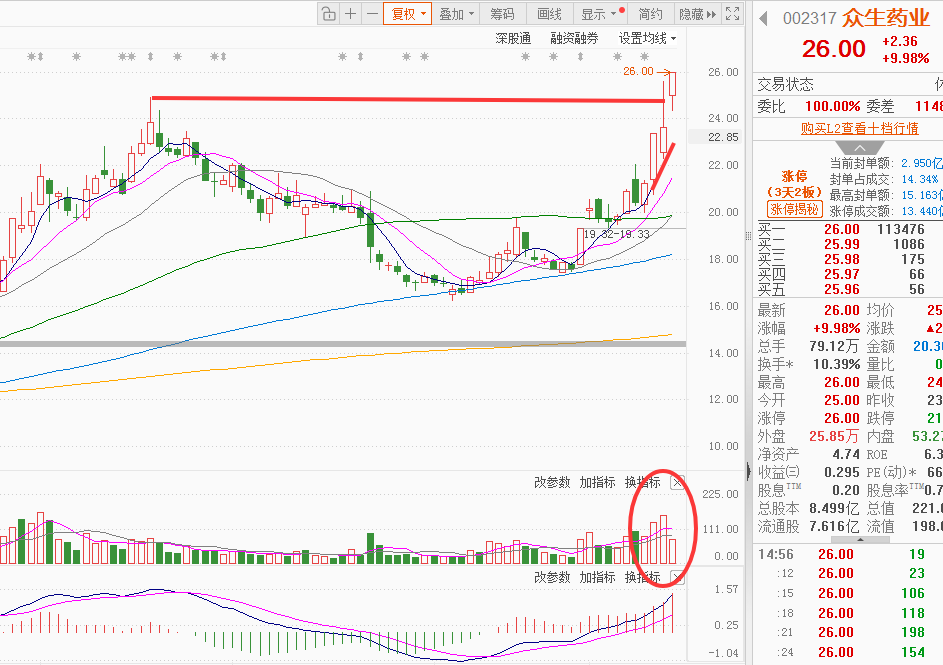This screenshot has width=943, height=665.
Task: Click the 流通股 7.616亿 value
Action: 834,527
